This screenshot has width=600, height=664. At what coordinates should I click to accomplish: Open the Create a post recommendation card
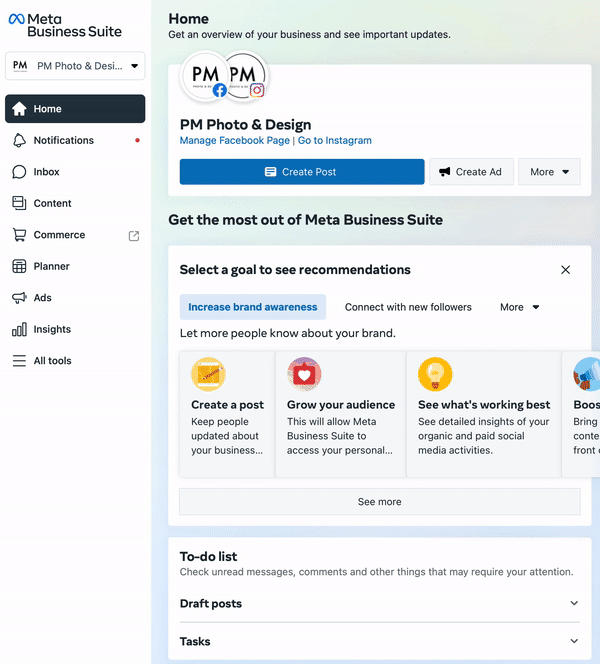[x=227, y=414]
